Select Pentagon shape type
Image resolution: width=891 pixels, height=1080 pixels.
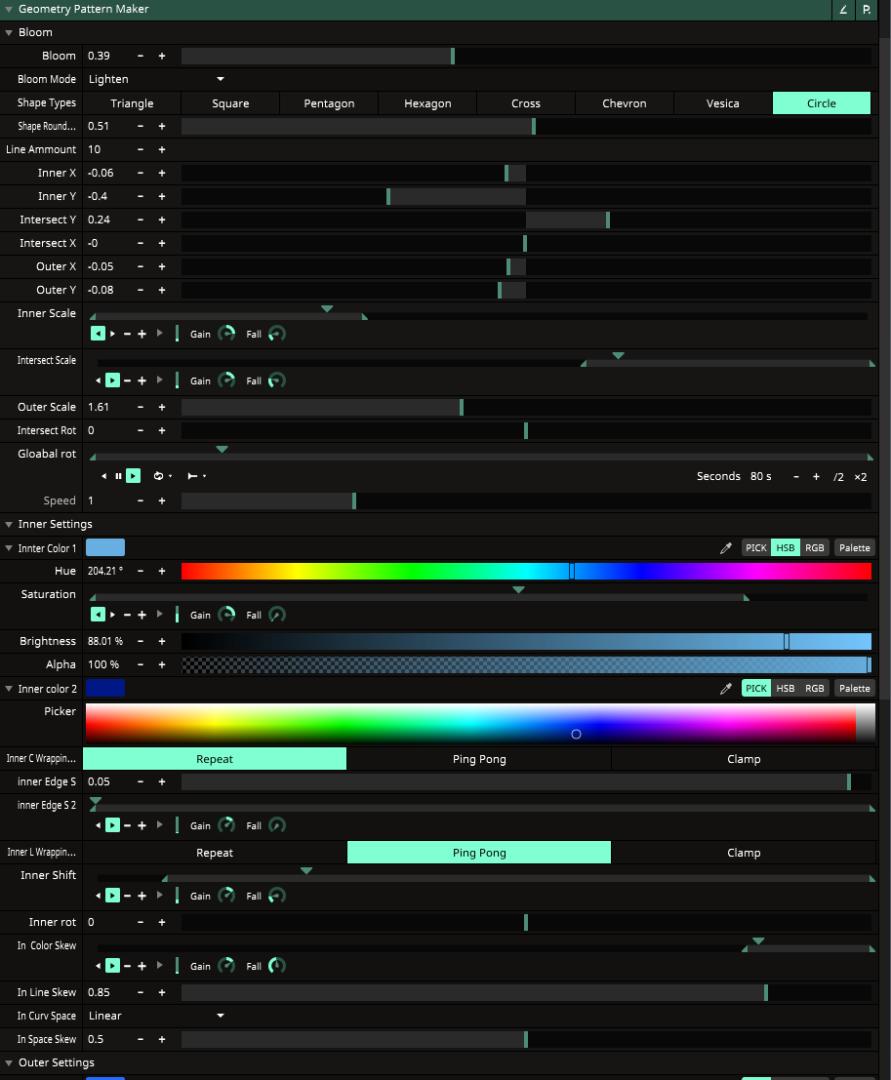coord(329,103)
